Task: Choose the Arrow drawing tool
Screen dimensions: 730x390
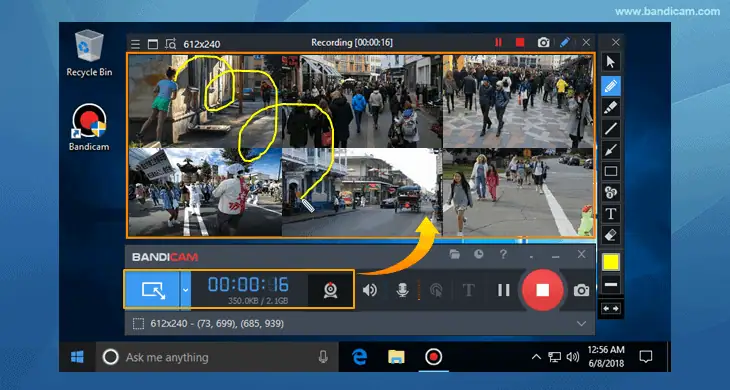Action: tap(610, 150)
